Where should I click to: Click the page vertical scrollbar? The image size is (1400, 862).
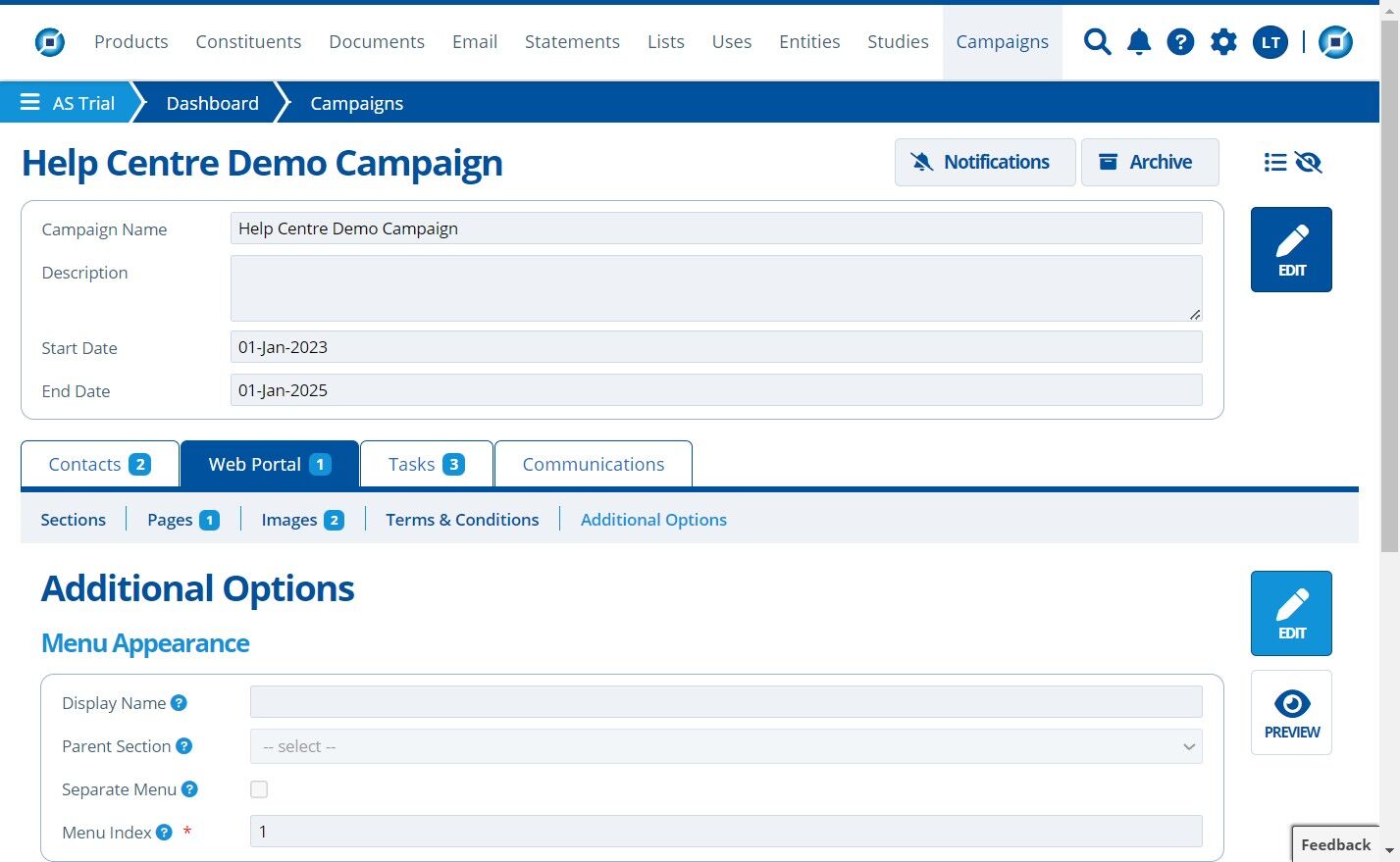[x=1389, y=284]
